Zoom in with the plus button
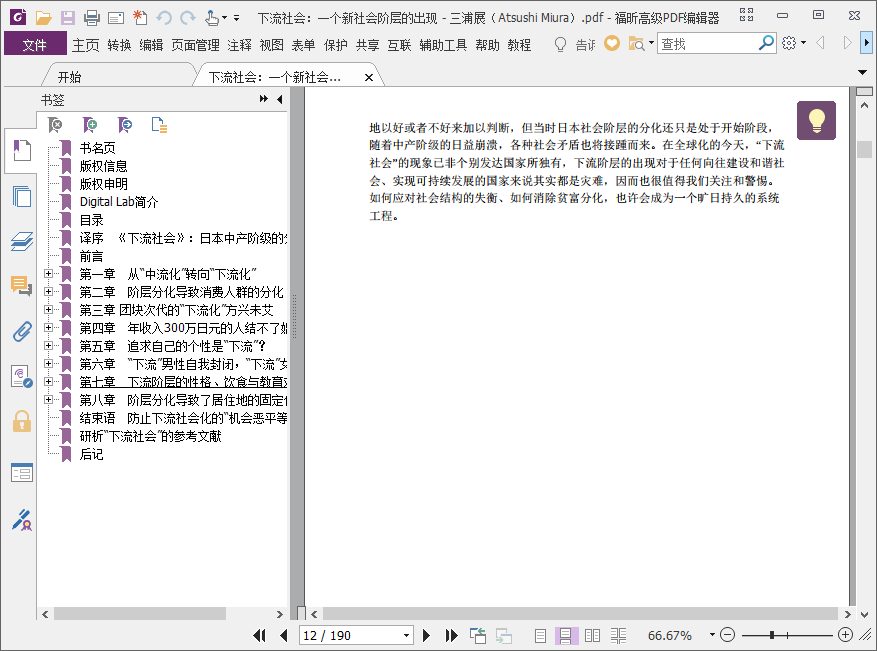The height and width of the screenshot is (651, 877). click(845, 635)
